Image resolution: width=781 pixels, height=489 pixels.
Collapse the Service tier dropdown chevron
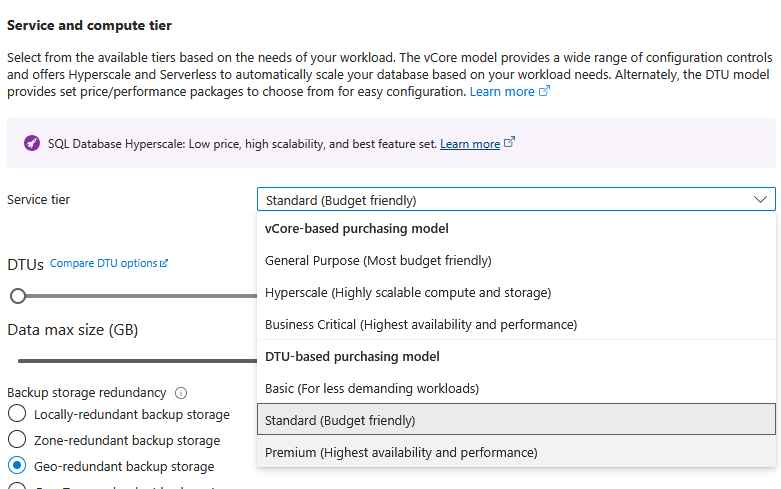click(760, 200)
